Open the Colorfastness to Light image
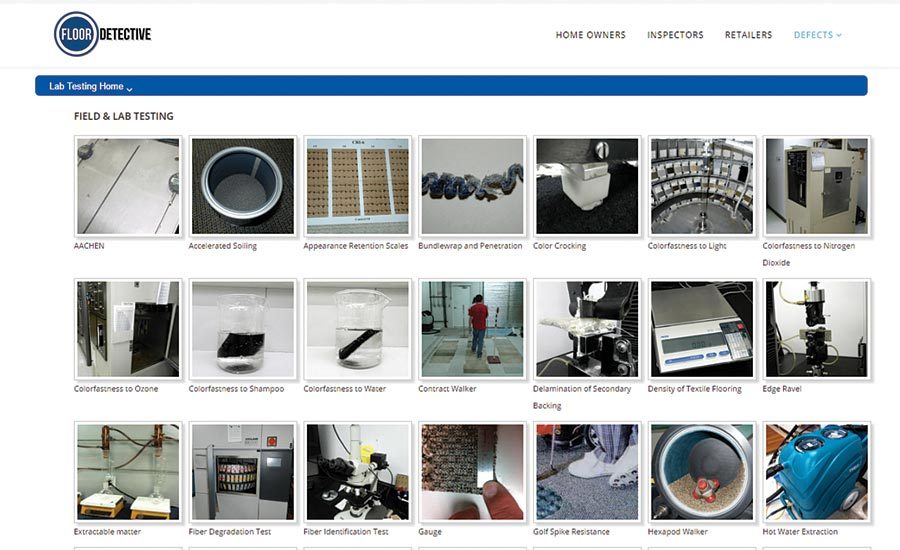Screen dimensions: 900x550 pos(701,186)
